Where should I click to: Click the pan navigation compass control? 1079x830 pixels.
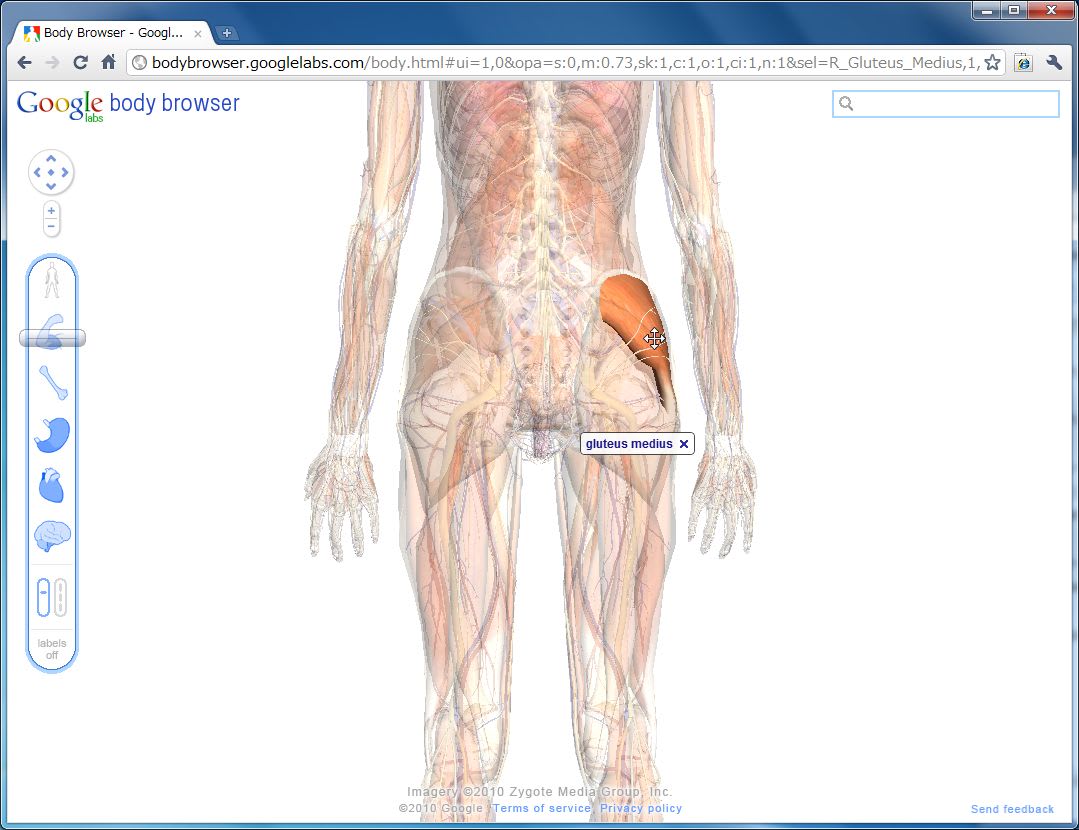click(51, 172)
